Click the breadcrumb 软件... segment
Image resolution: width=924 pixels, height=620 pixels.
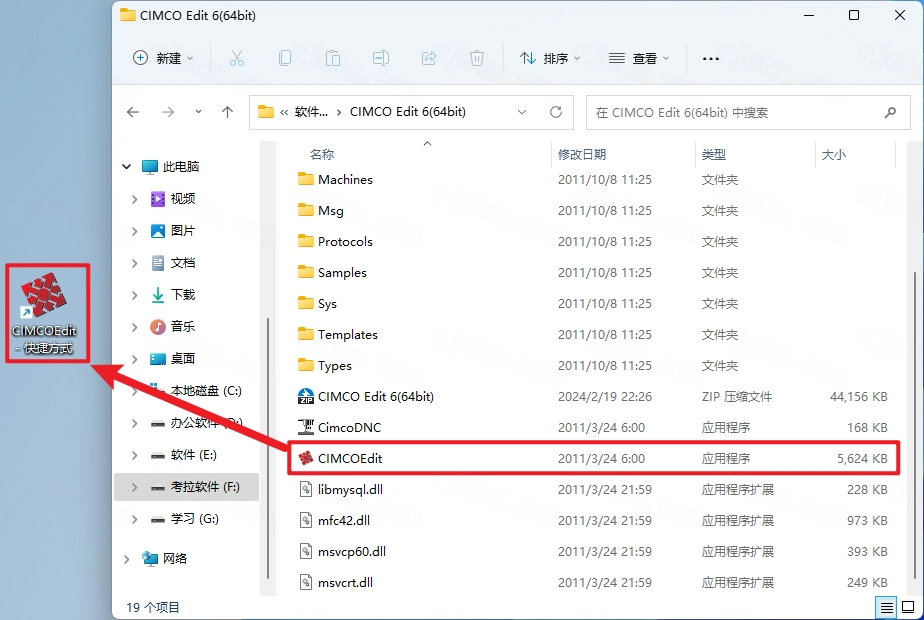click(311, 111)
